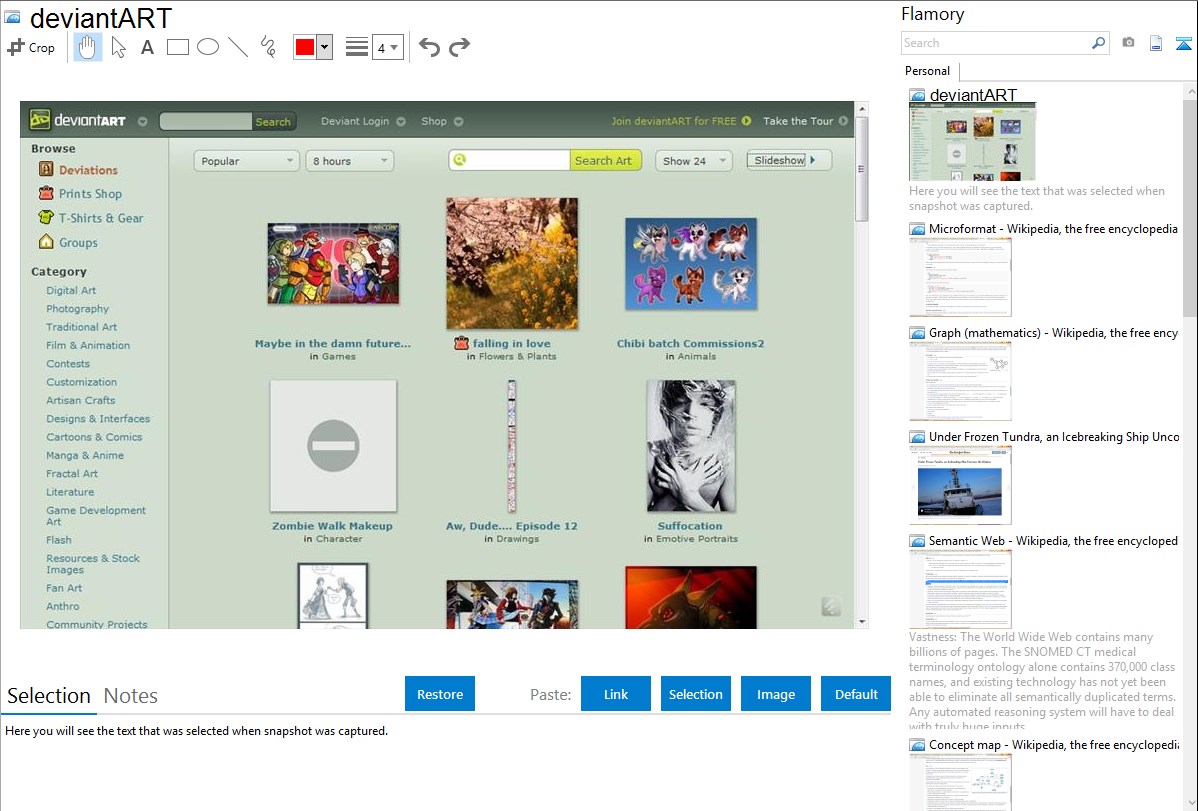Open the Concept map snapshot thumbnail
Image resolution: width=1198 pixels, height=811 pixels.
point(960,782)
